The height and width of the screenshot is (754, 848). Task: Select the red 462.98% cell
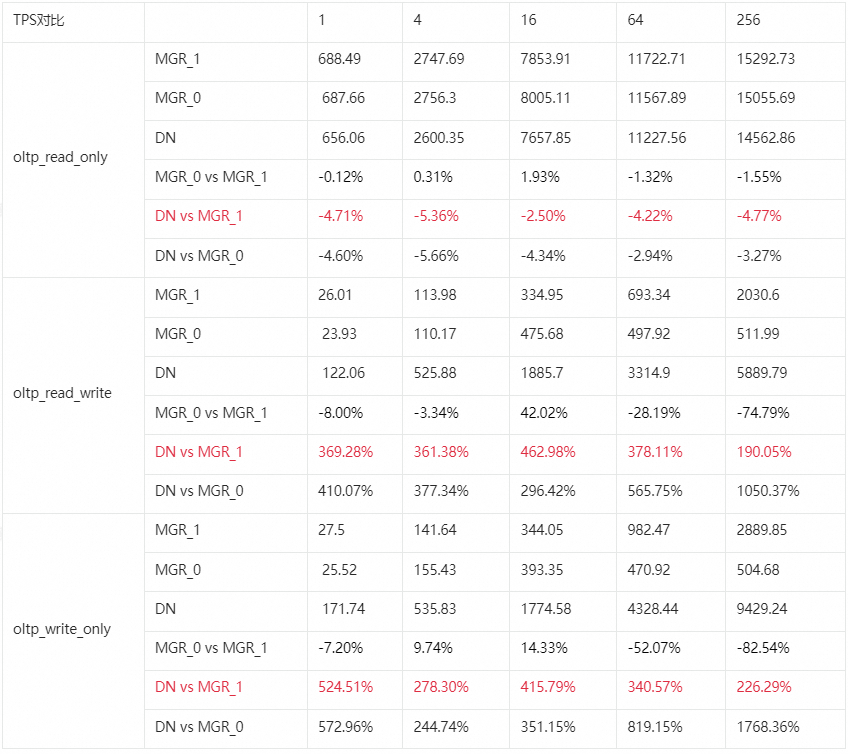click(x=548, y=452)
